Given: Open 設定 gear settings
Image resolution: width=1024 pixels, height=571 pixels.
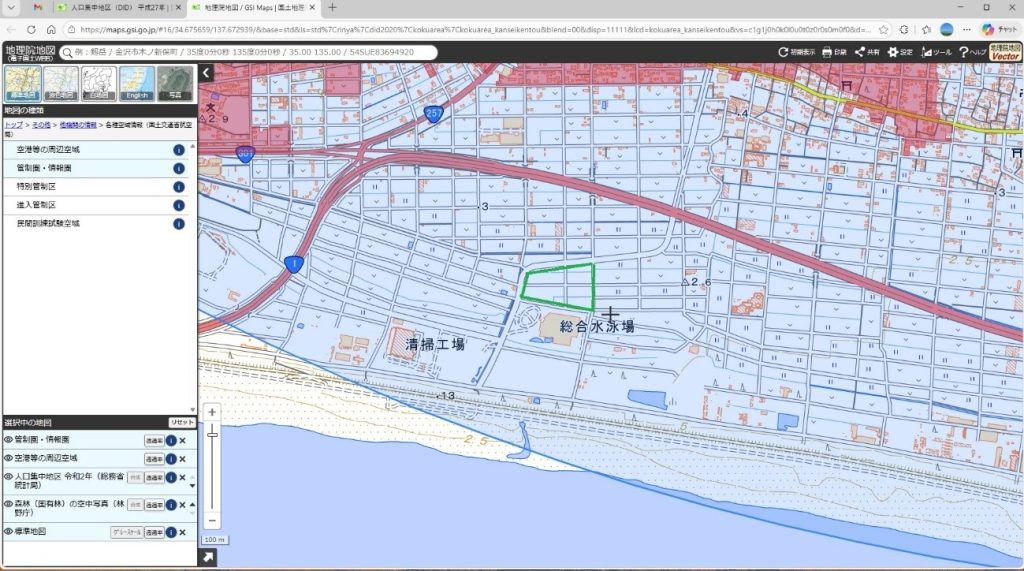Looking at the screenshot, I should coord(899,52).
